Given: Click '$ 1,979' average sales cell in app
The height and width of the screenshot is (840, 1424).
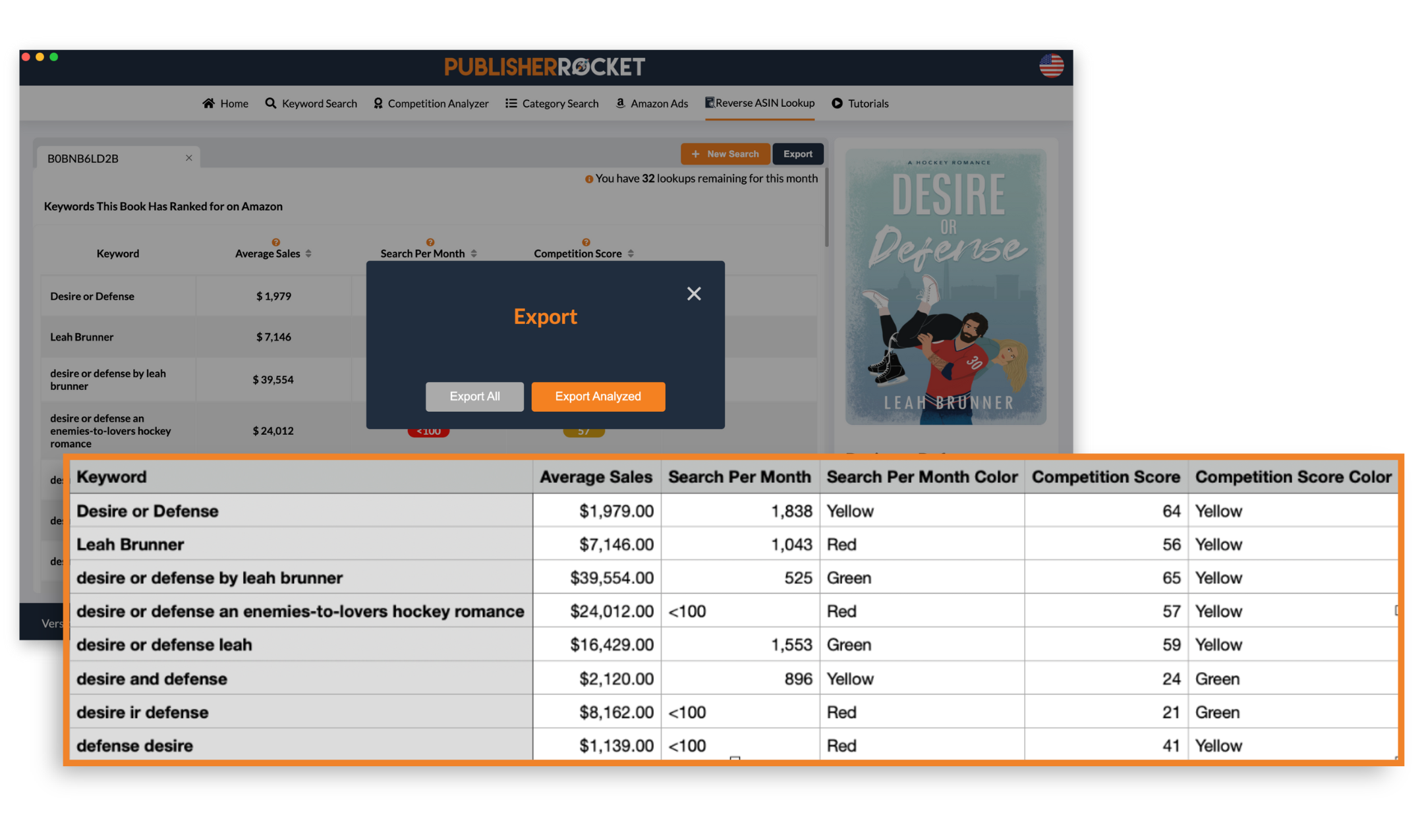Looking at the screenshot, I should pos(273,296).
